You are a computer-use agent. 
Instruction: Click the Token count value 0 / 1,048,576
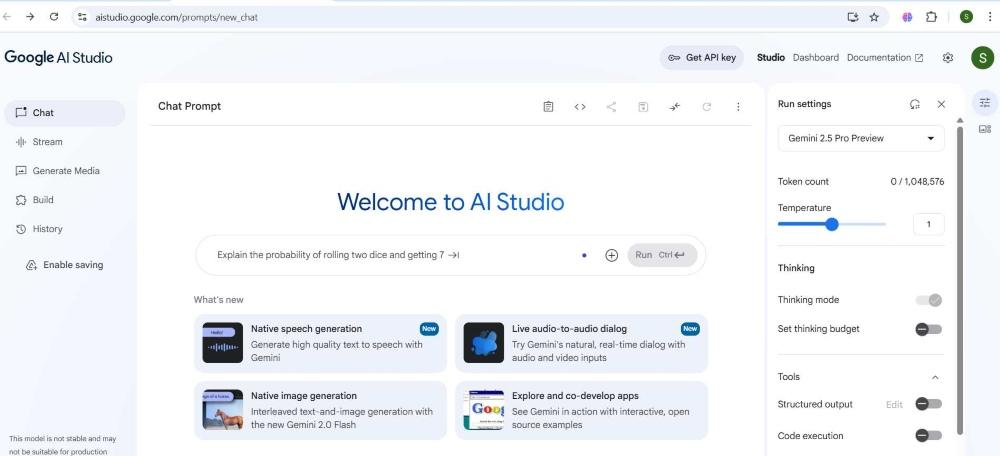pos(917,182)
